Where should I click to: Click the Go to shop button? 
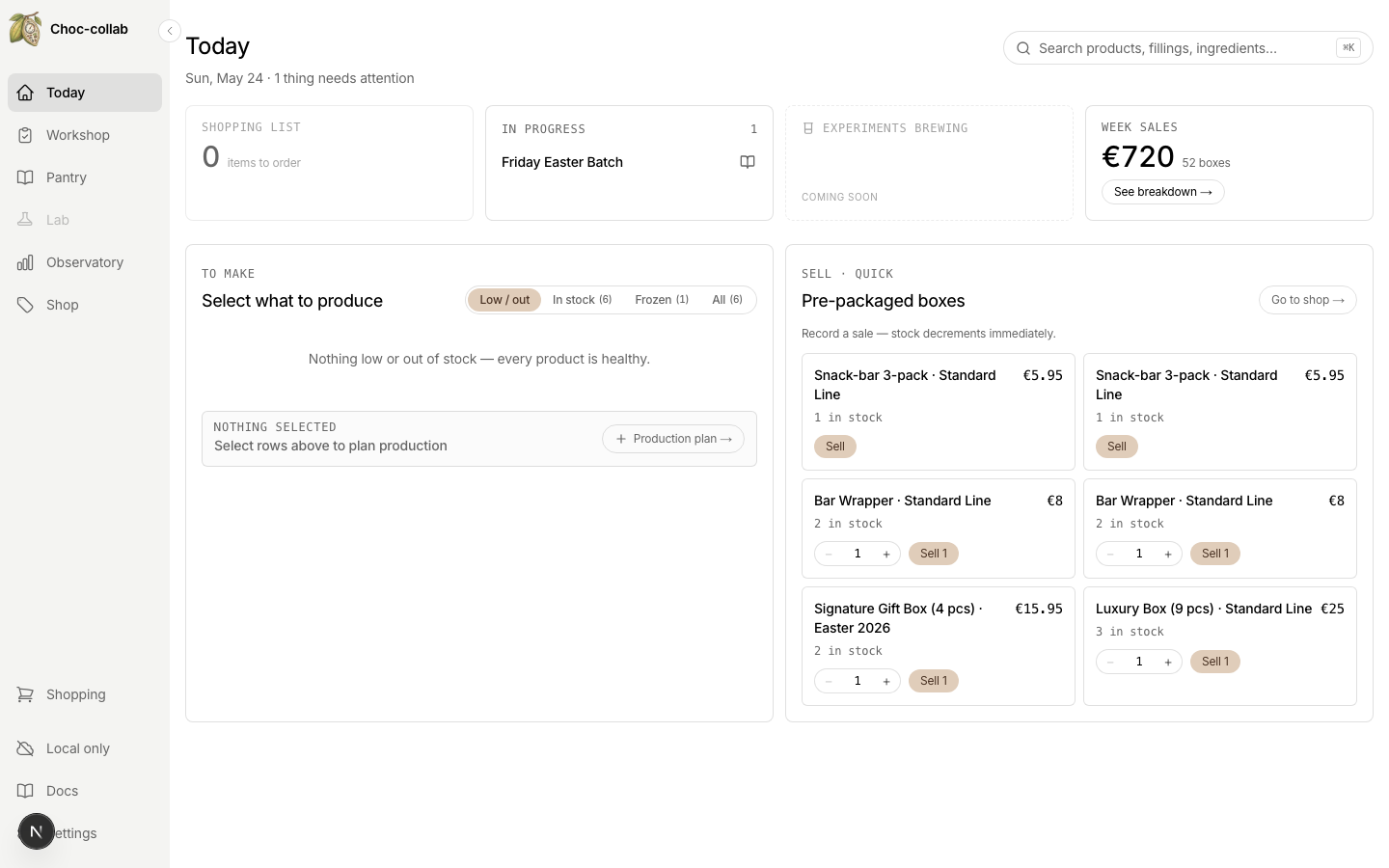tap(1307, 300)
